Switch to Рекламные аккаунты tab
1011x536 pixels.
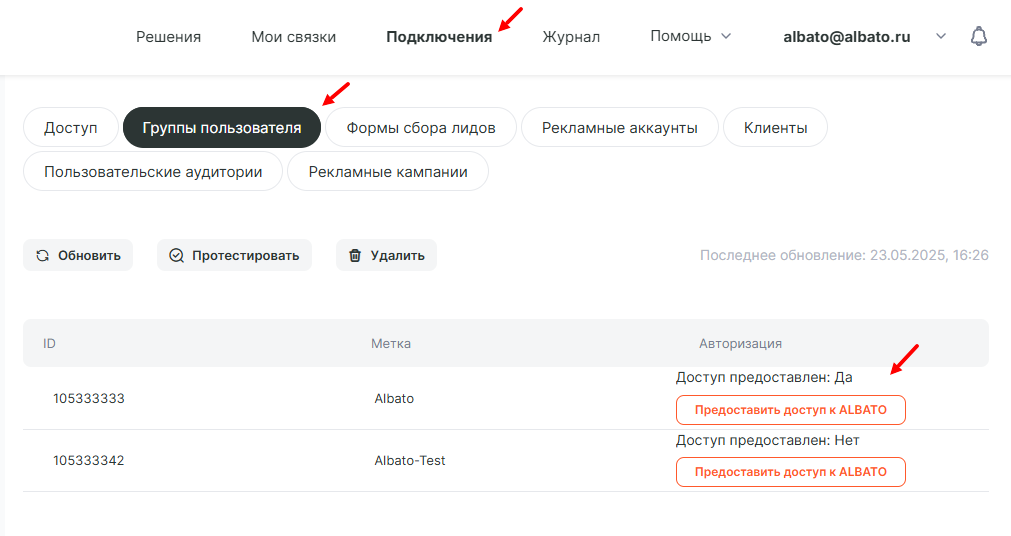point(620,128)
